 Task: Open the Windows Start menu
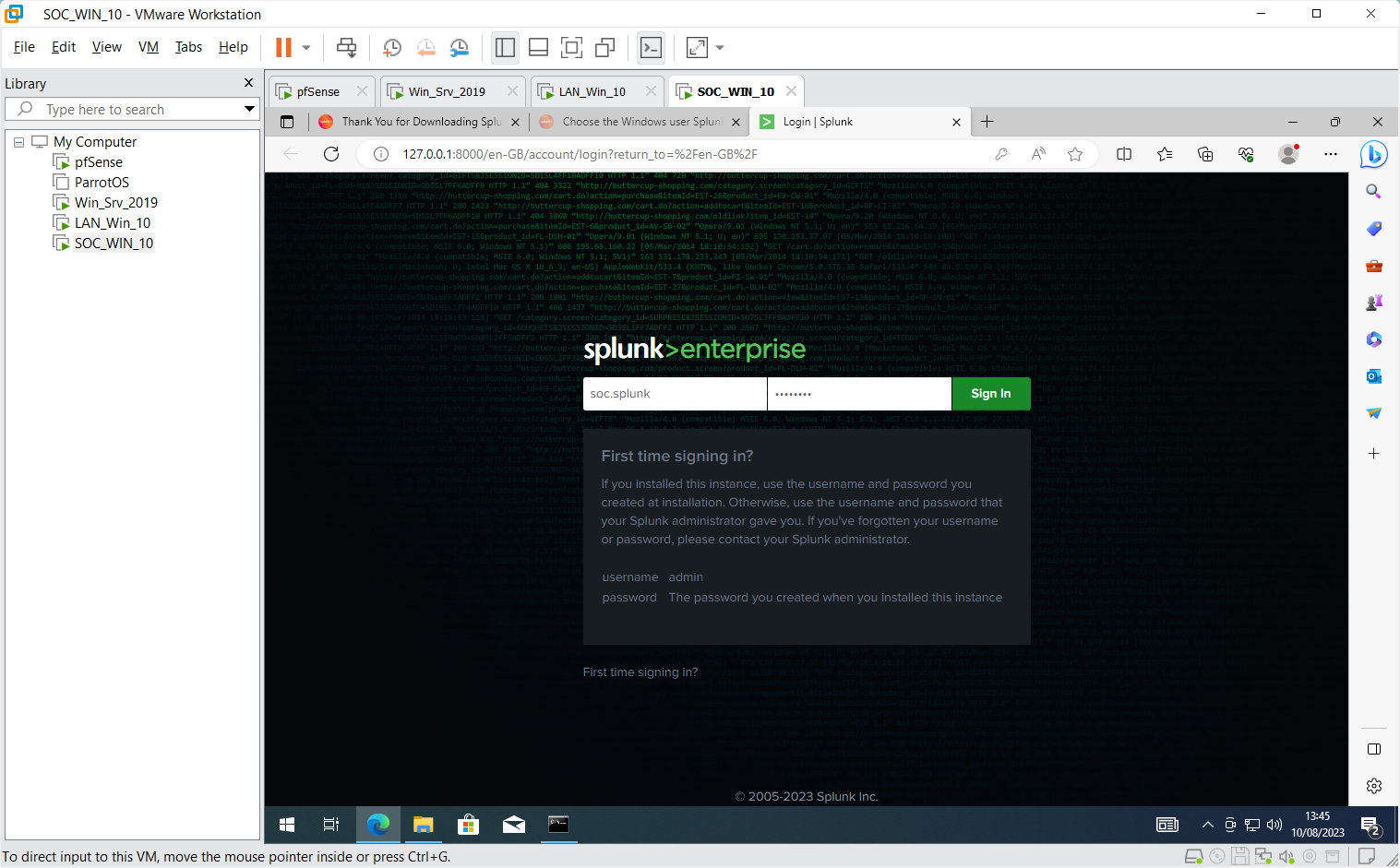pyautogui.click(x=287, y=825)
